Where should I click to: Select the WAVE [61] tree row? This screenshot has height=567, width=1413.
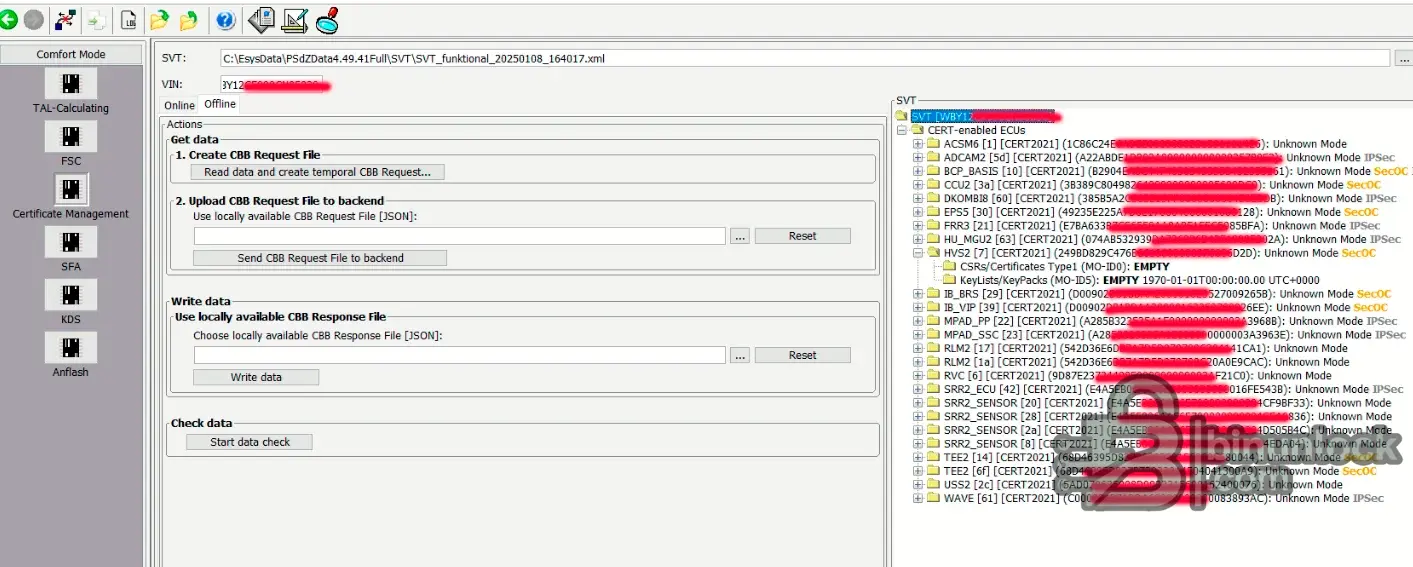1156,498
